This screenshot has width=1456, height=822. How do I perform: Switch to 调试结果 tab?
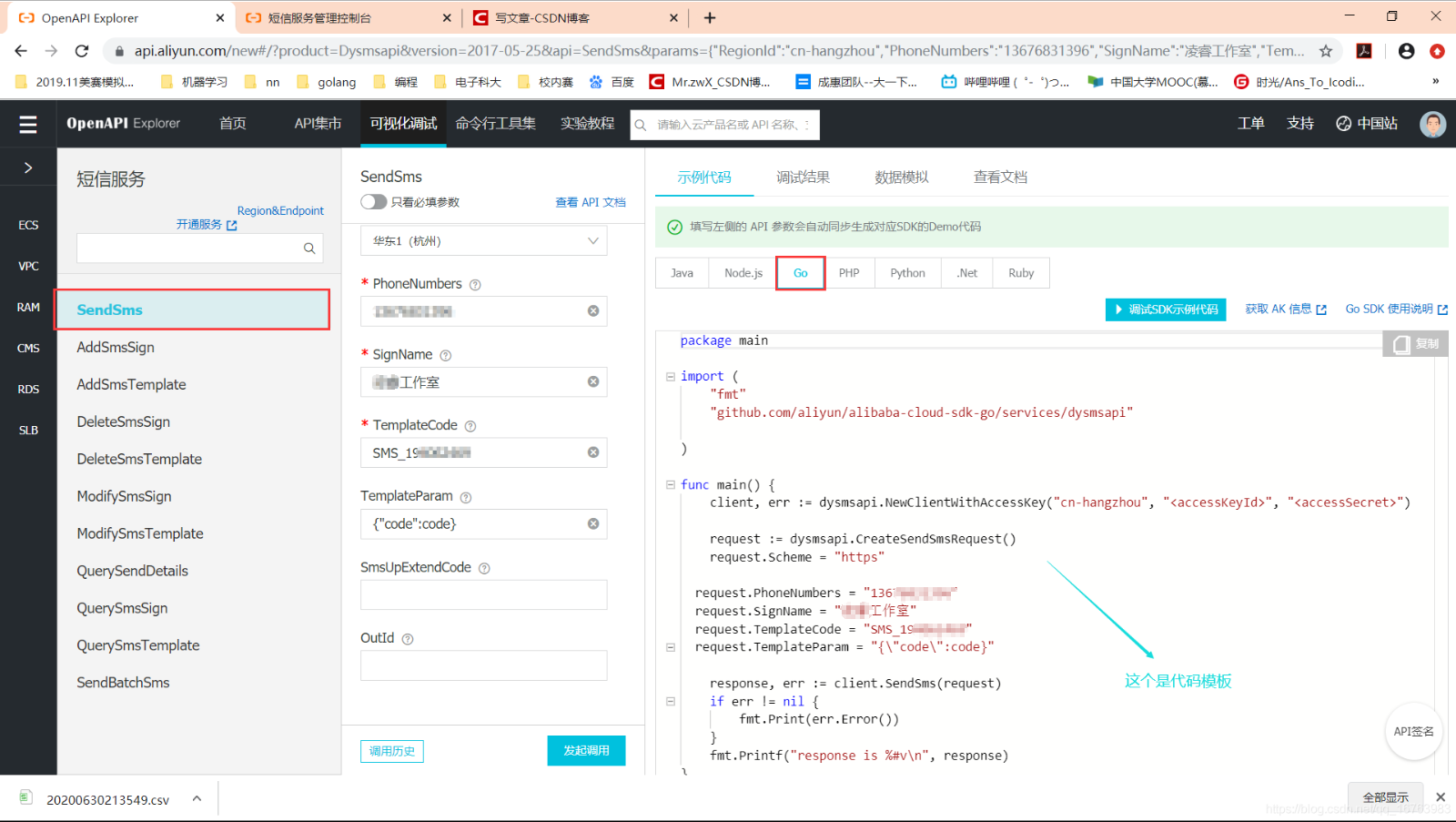(x=803, y=178)
